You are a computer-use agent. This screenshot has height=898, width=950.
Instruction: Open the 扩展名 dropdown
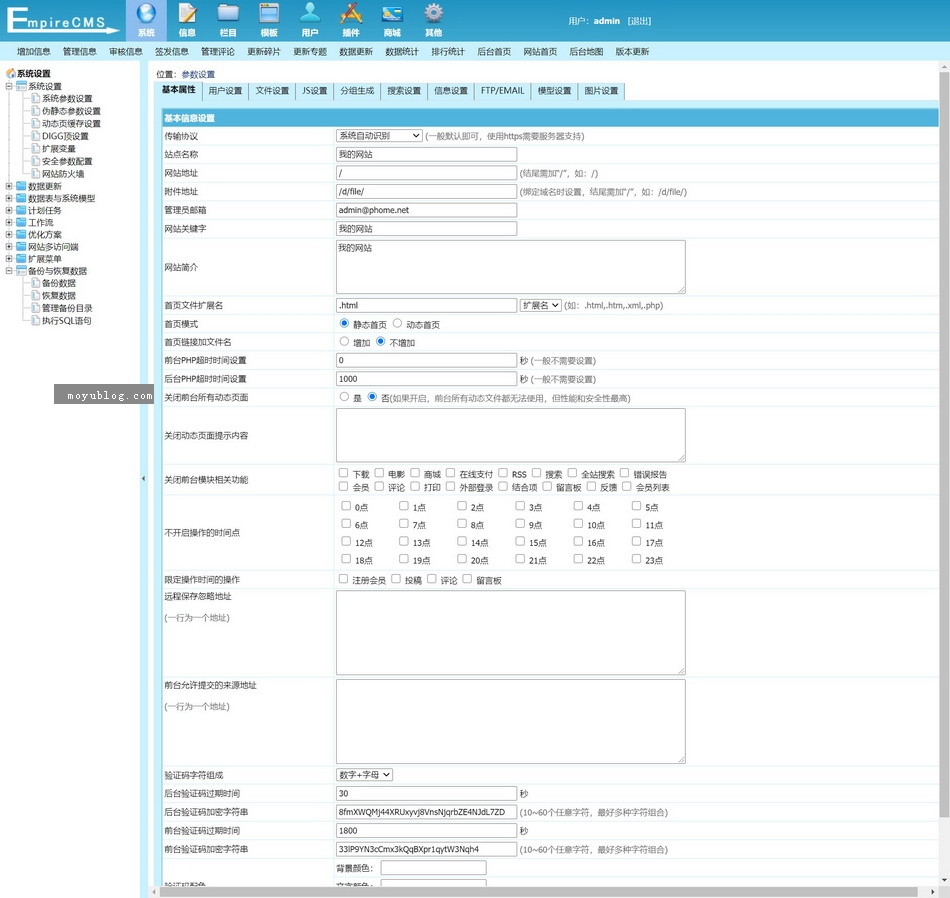[x=541, y=305]
